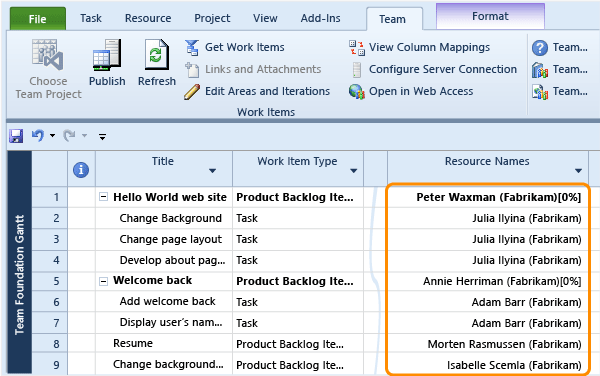Select the Annie Herriman (Fabrikam)[0%] resource cell
Screen dimensions: 600x376
[488, 281]
